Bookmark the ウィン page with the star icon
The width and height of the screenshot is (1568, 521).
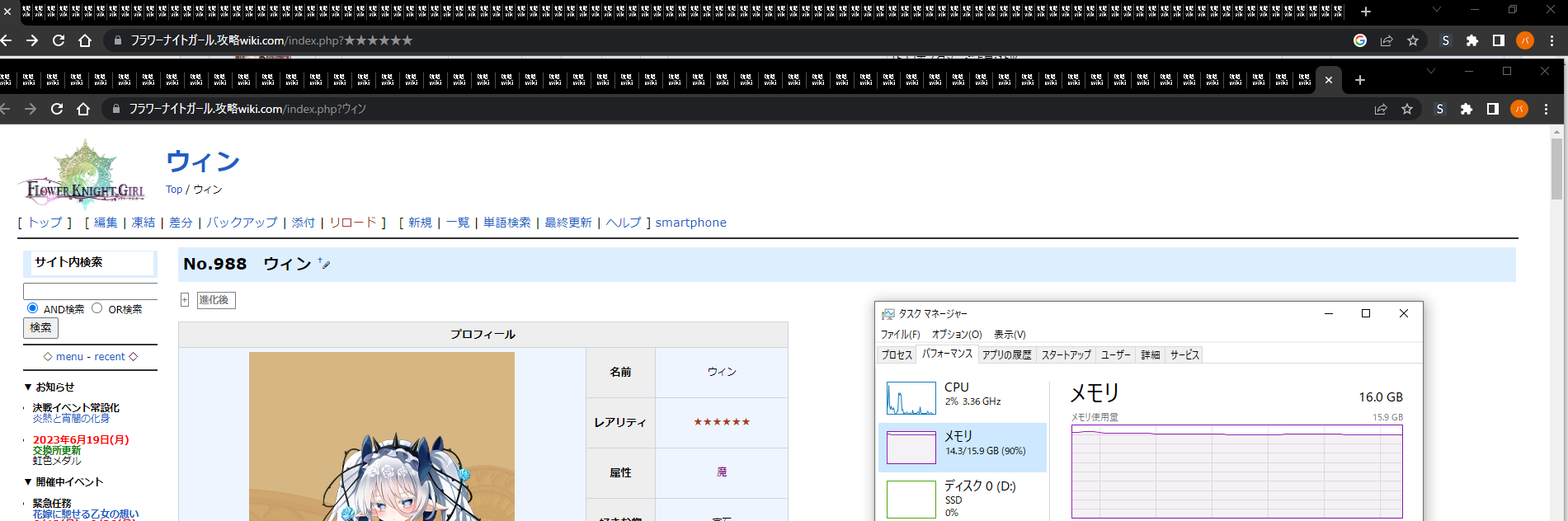1407,109
